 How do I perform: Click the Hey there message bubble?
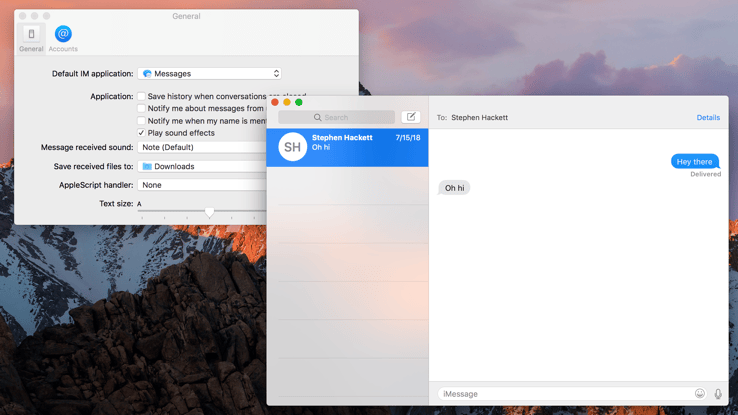click(695, 161)
